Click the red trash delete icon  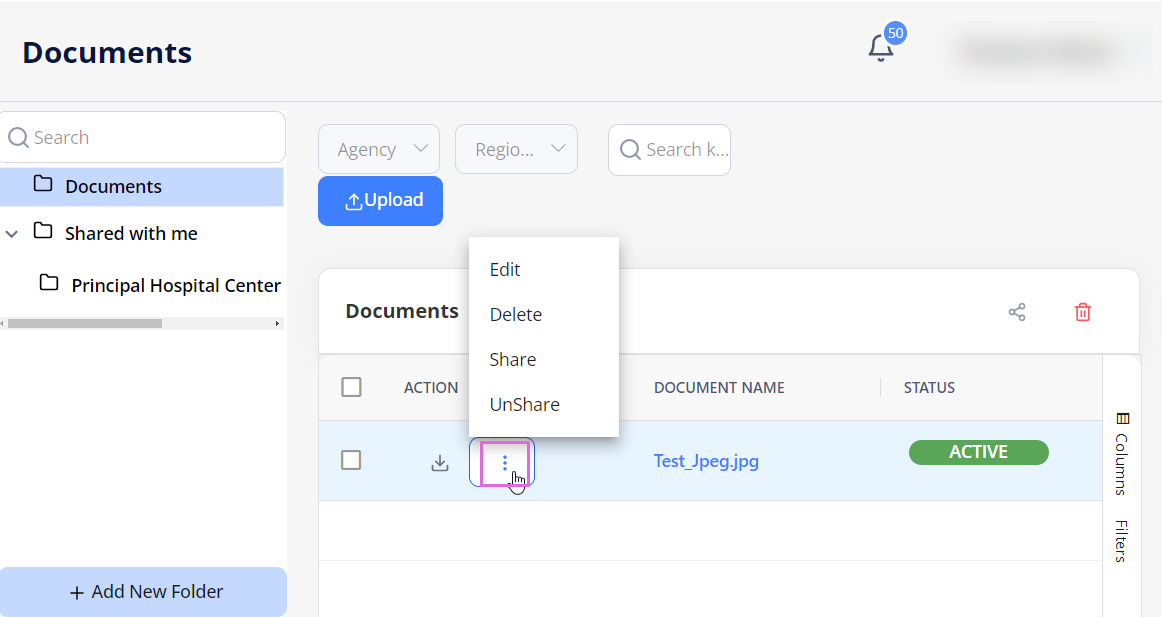(1083, 312)
